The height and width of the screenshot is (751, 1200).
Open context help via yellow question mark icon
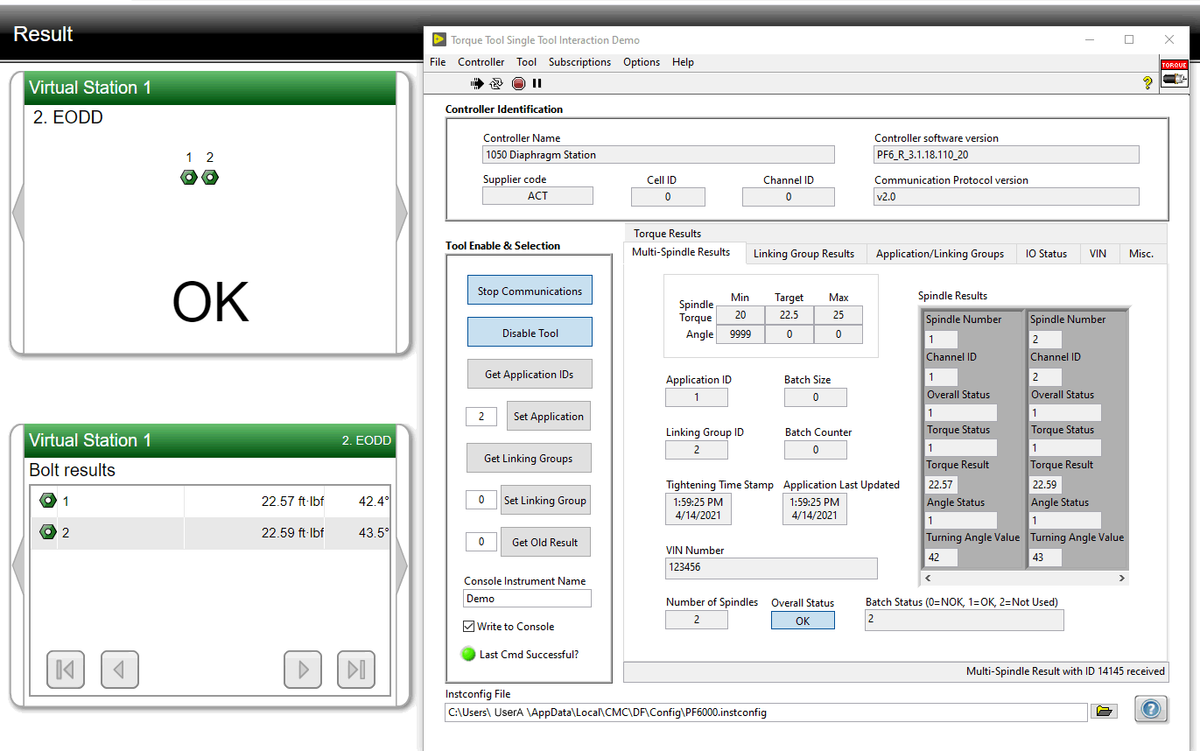[x=1146, y=83]
